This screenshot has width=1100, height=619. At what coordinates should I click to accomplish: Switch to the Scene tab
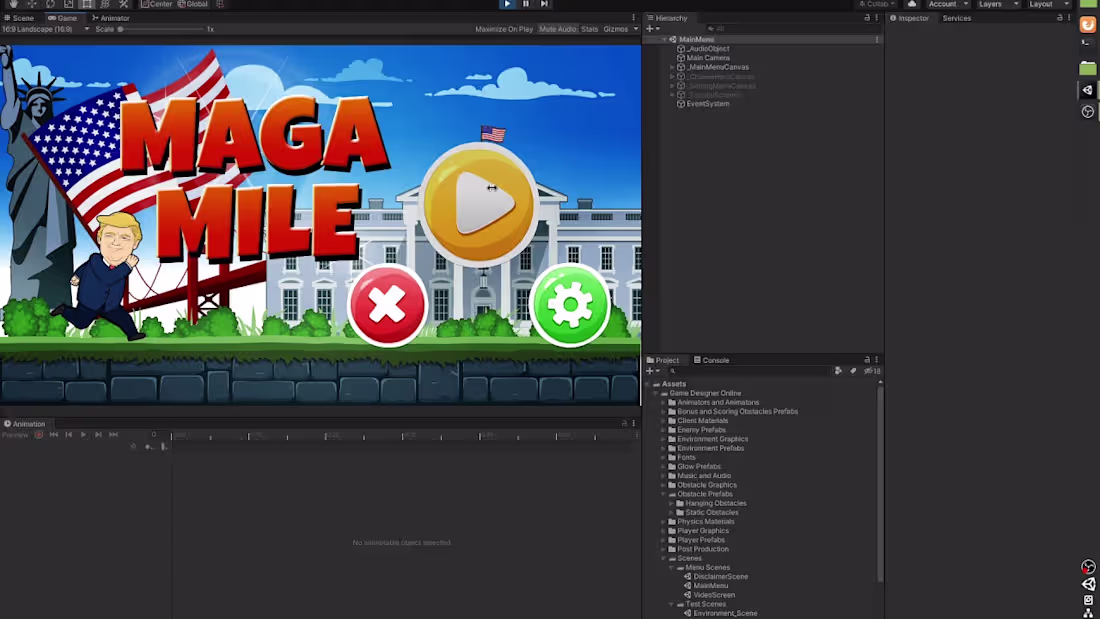[21, 18]
